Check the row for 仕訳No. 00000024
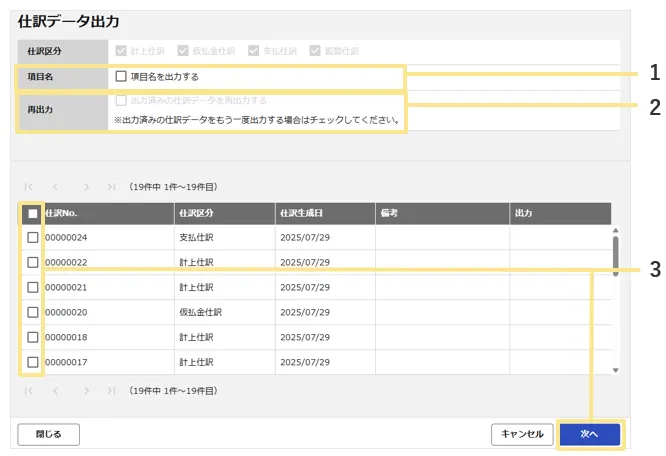This screenshot has height=456, width=666. click(33, 238)
